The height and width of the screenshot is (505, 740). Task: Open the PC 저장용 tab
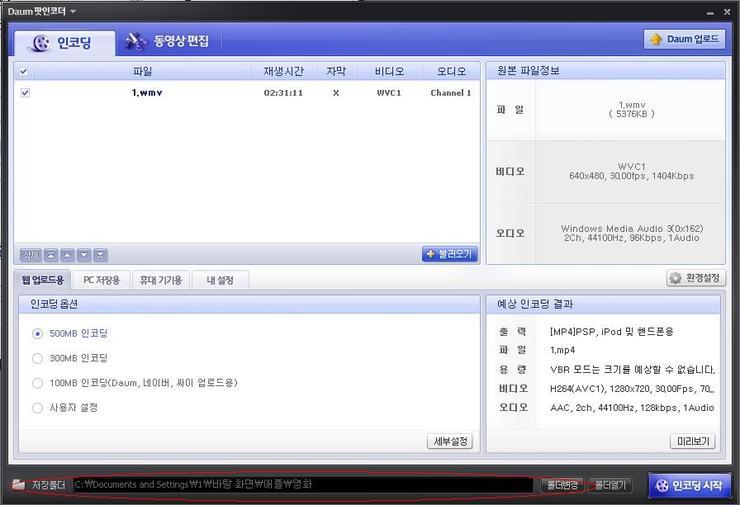pyautogui.click(x=101, y=280)
